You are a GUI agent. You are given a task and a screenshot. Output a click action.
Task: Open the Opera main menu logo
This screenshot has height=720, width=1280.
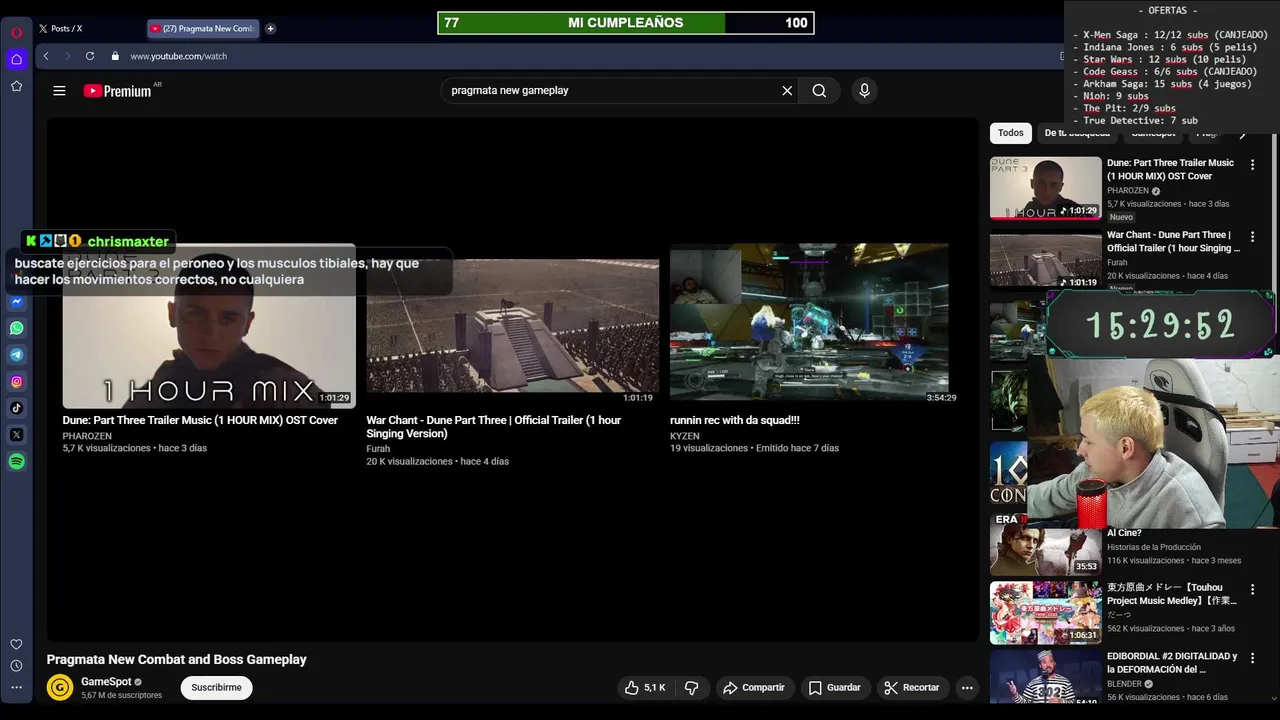17,32
